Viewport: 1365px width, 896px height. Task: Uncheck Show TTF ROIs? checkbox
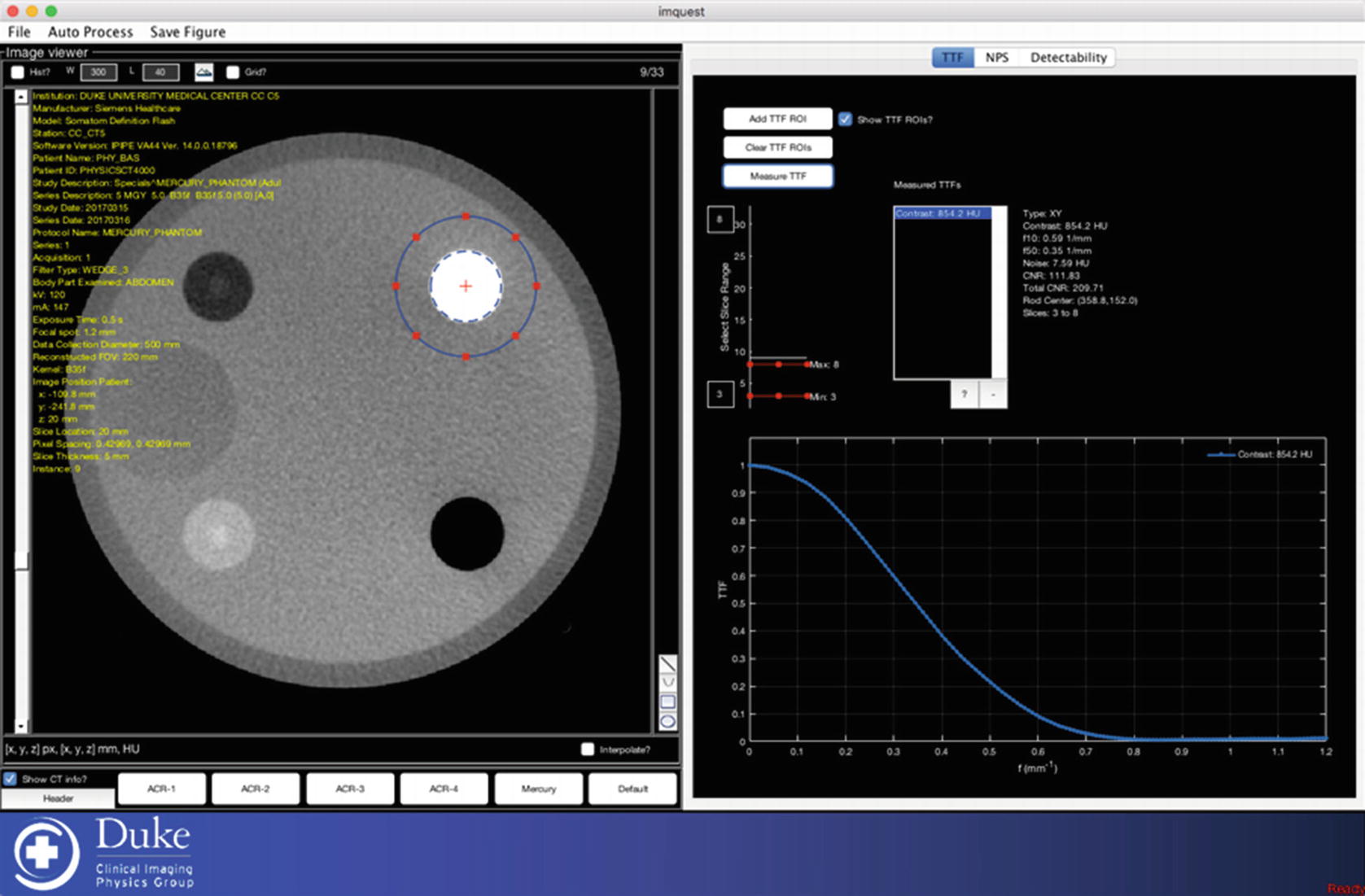pos(845,120)
